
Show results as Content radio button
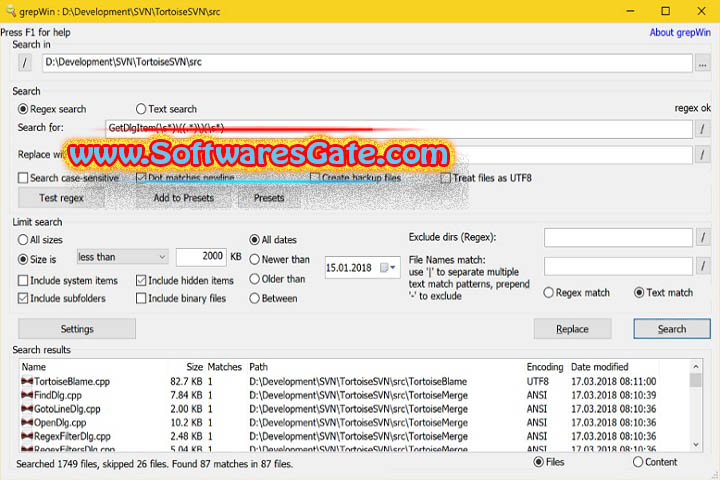pos(638,462)
